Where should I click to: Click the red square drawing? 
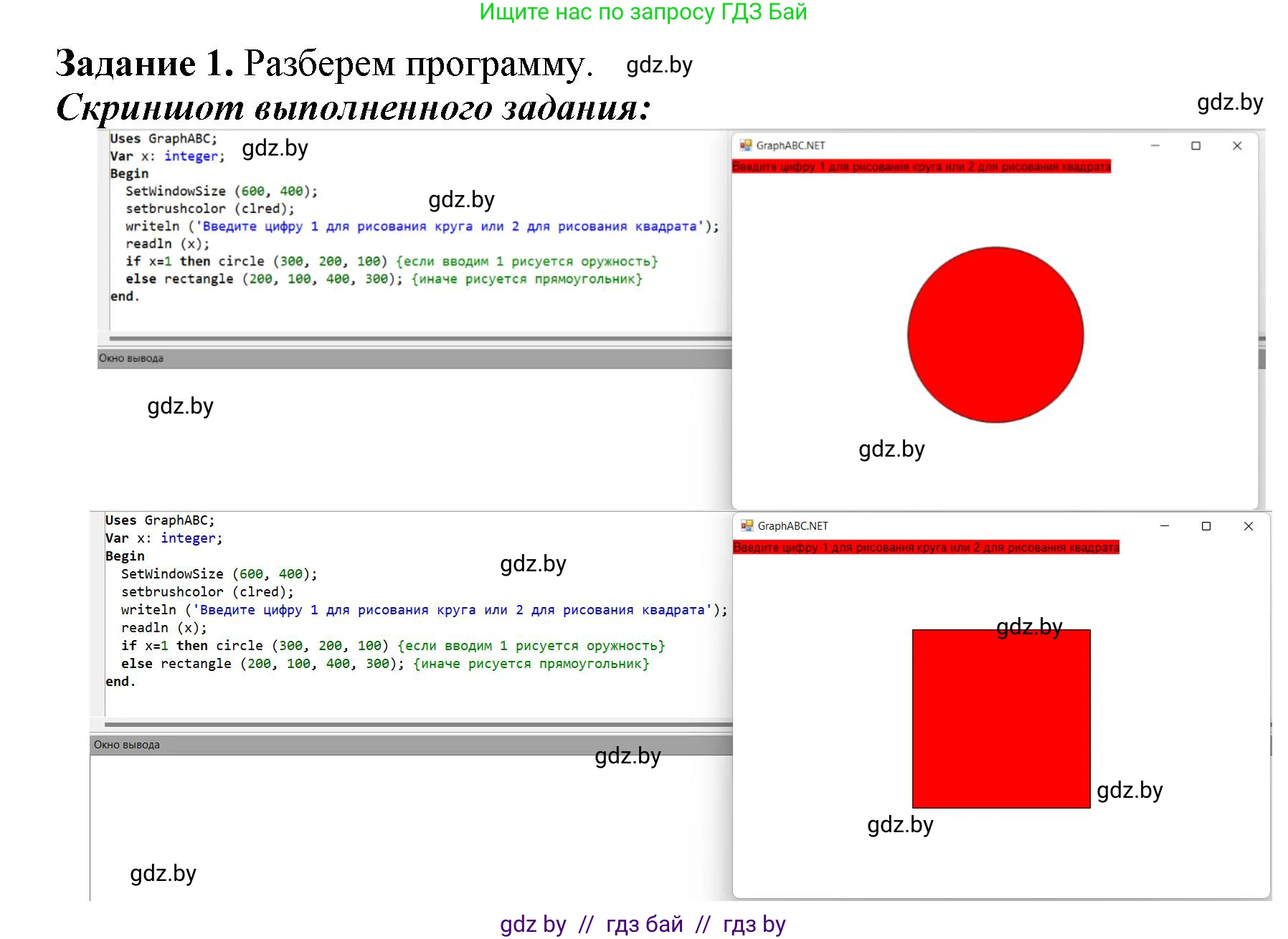pos(1000,718)
